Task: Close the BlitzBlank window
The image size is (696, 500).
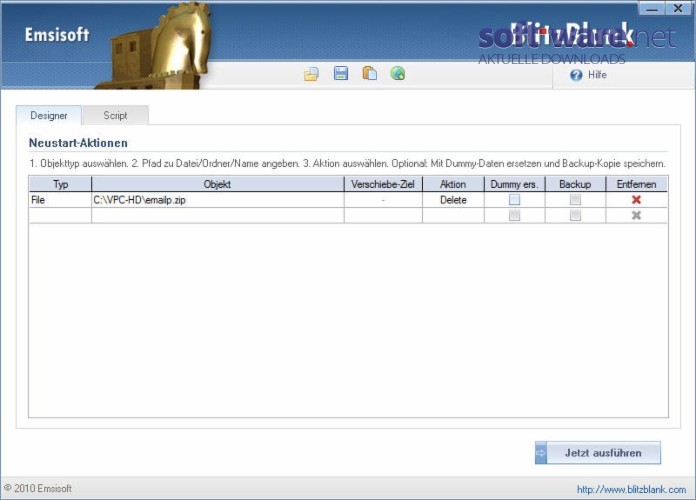Action: 678,8
